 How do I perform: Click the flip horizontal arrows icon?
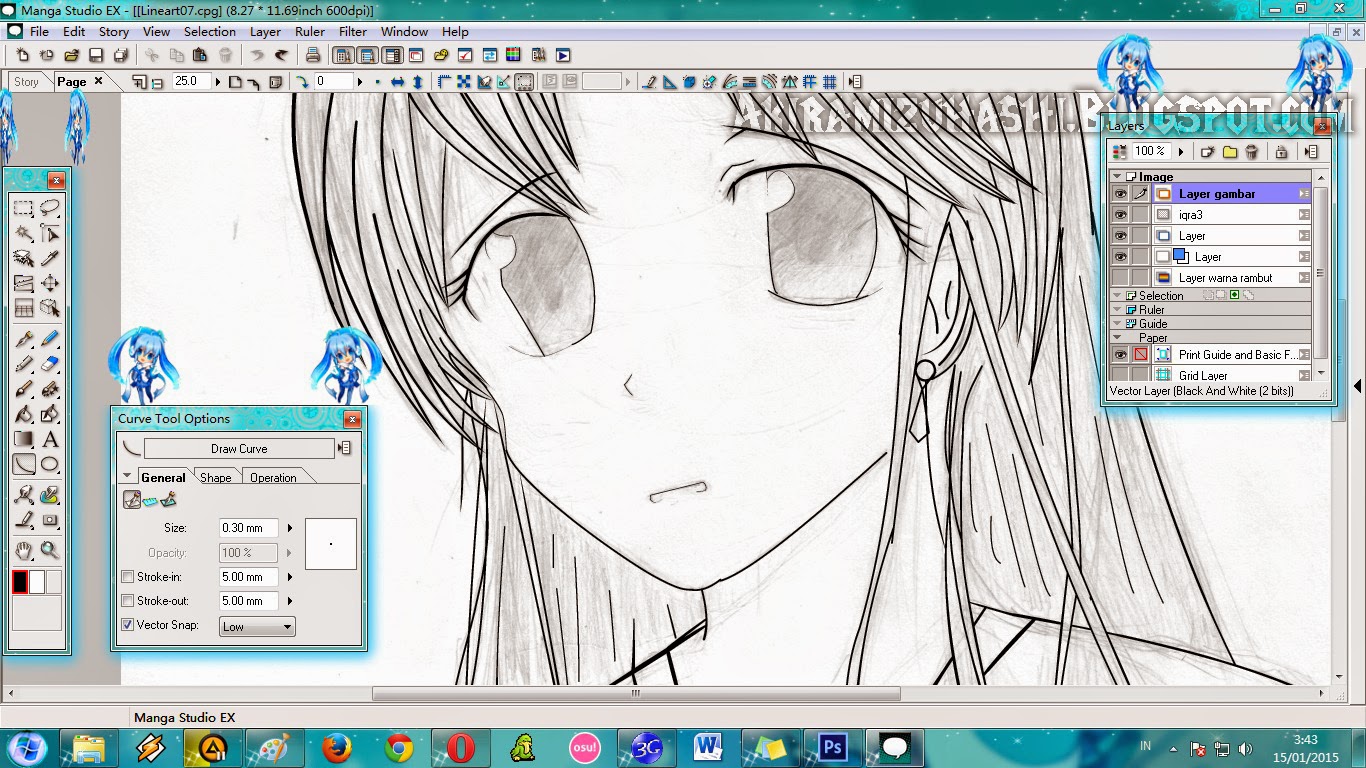click(397, 82)
